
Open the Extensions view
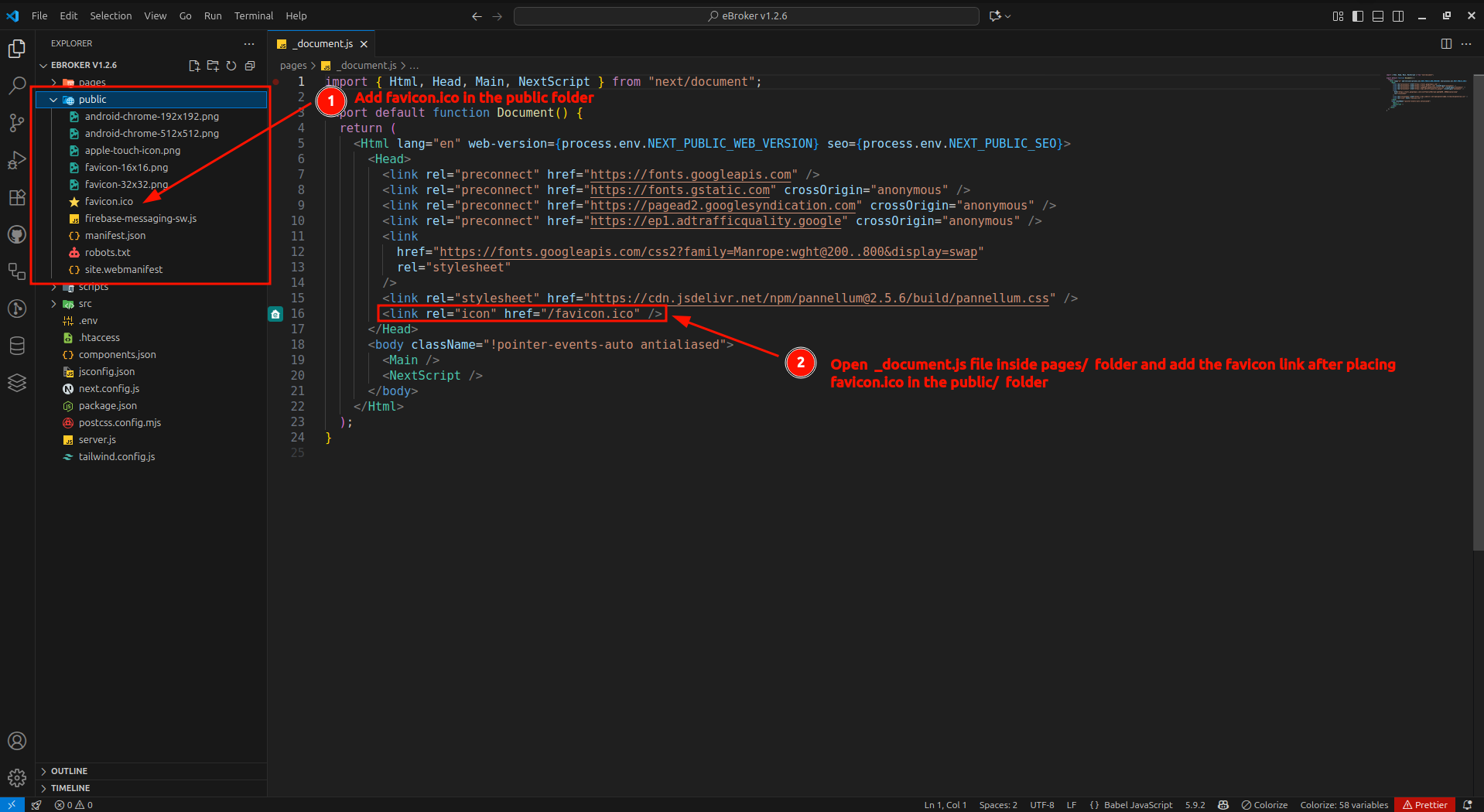click(17, 197)
